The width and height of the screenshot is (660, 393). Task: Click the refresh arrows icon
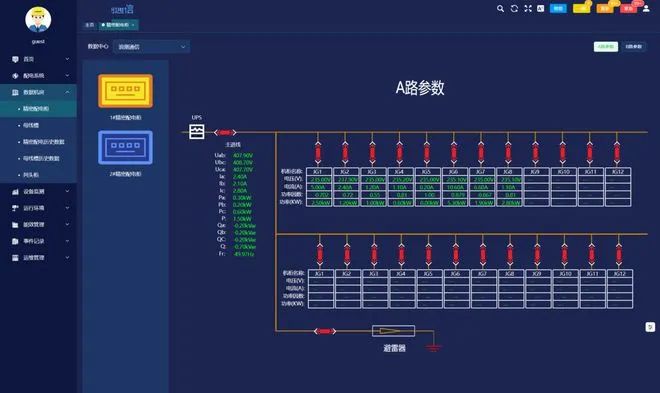514,8
